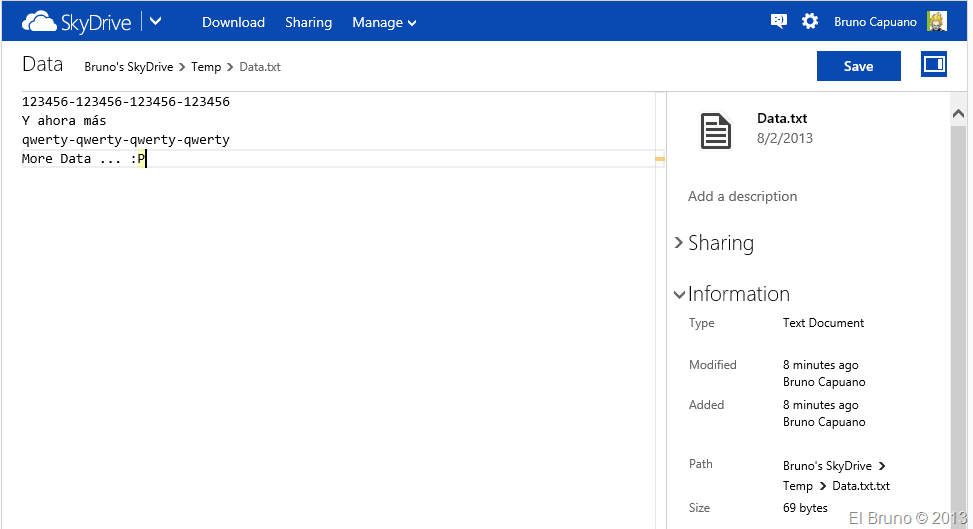The height and width of the screenshot is (529, 973).
Task: Click the Download menu item
Action: point(233,22)
